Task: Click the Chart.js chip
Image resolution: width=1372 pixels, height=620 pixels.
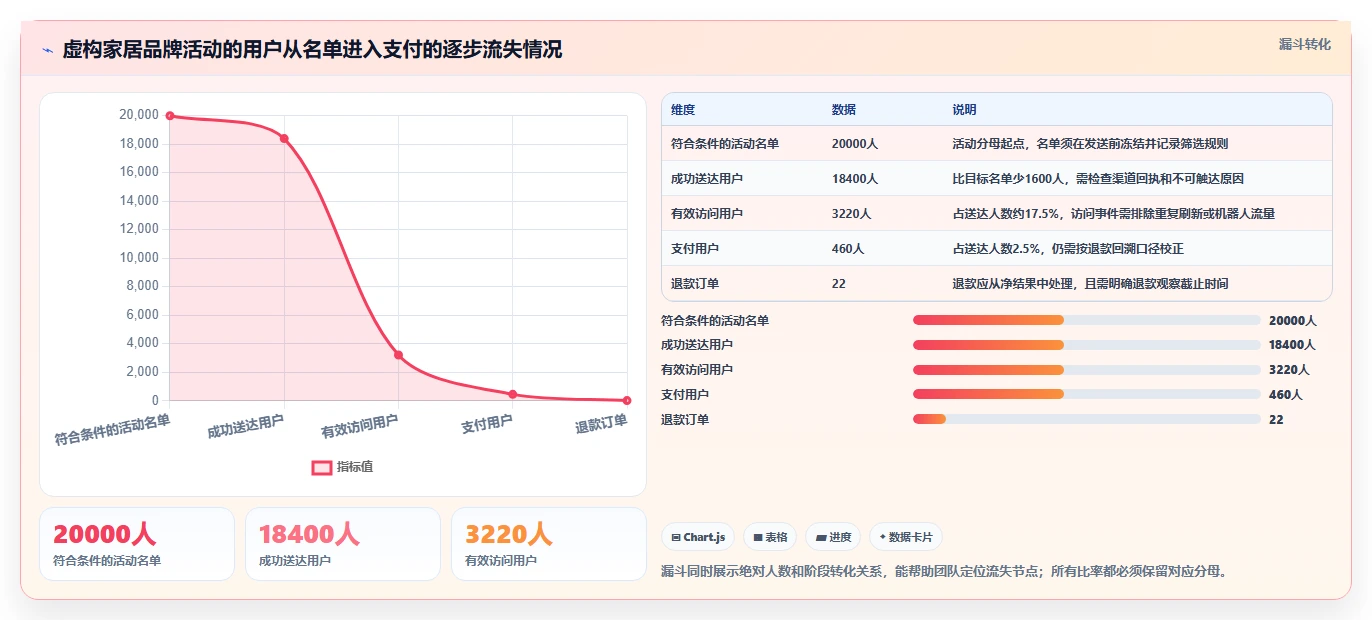Action: [698, 537]
